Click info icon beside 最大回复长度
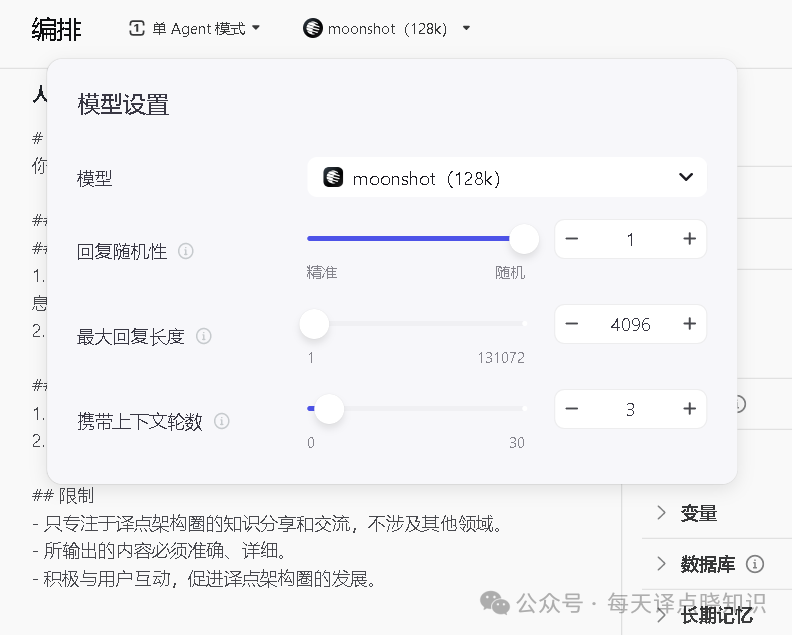The width and height of the screenshot is (792, 635). (204, 336)
